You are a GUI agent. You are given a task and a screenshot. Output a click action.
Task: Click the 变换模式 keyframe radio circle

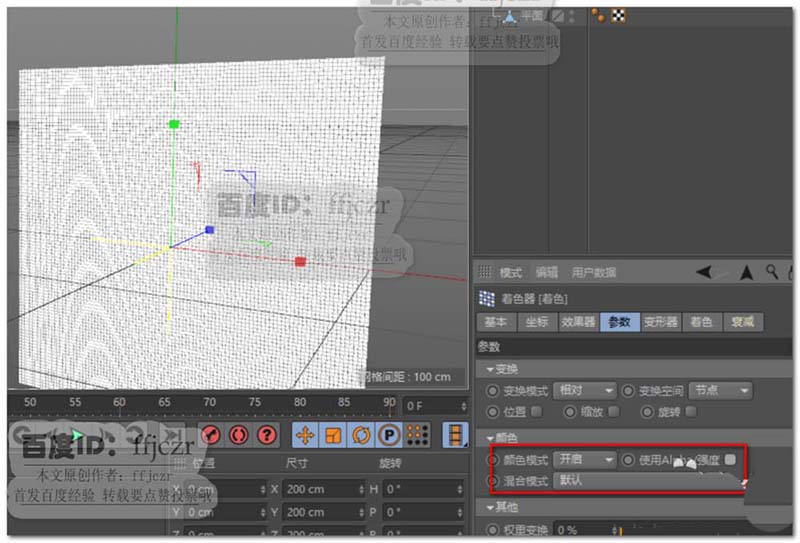click(492, 391)
